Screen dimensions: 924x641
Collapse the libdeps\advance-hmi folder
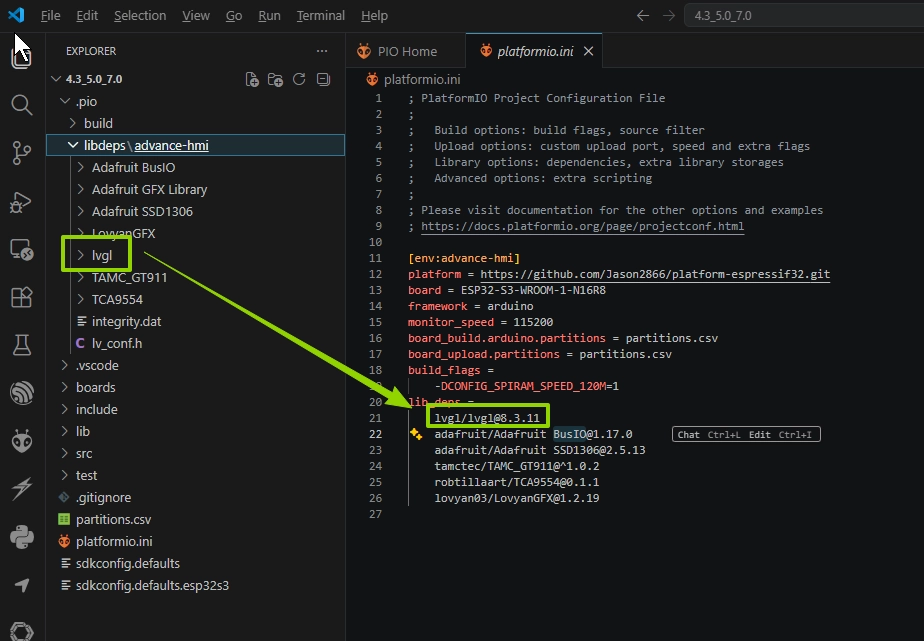(195, 146)
